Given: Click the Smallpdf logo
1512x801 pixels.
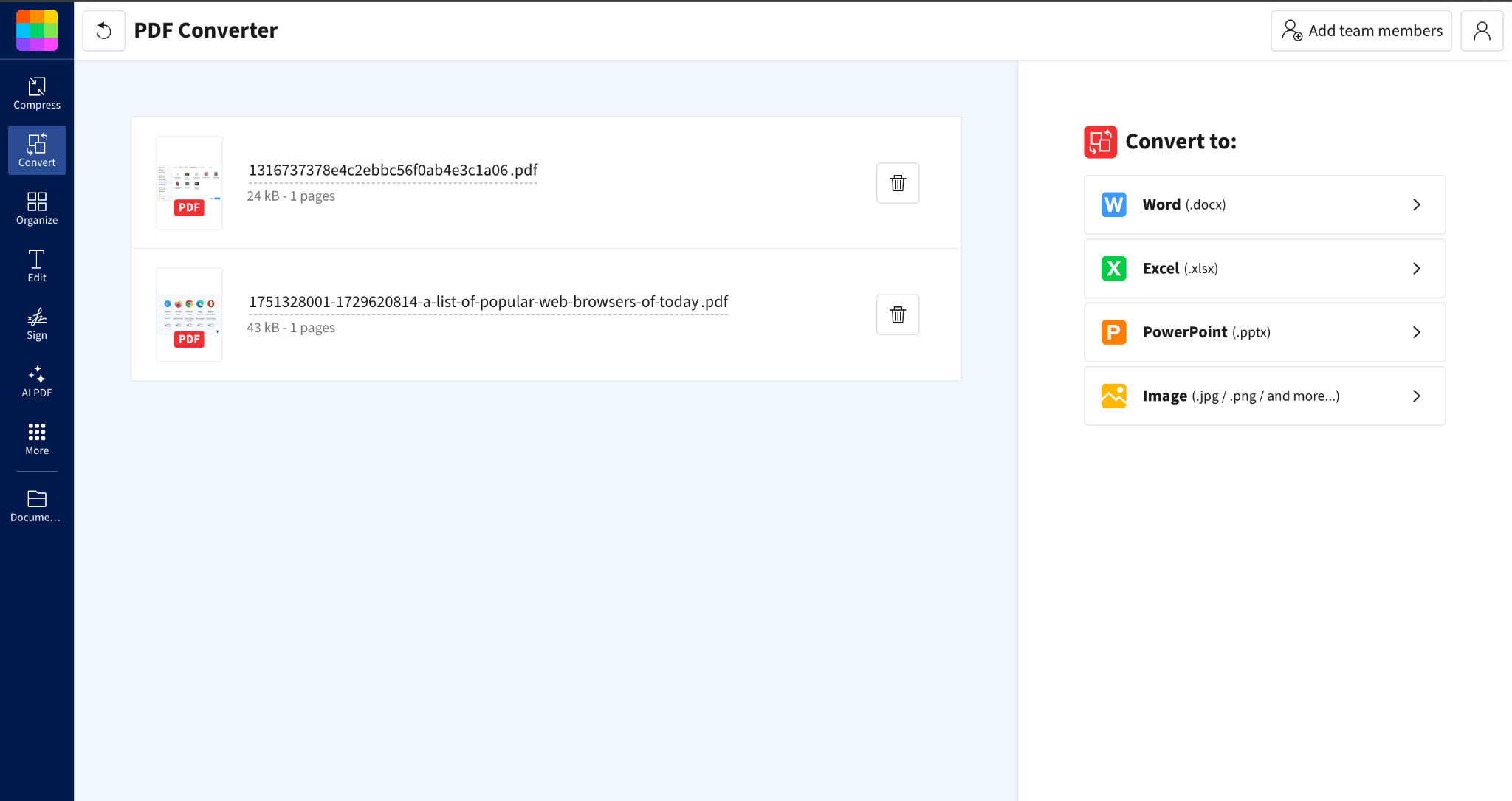Looking at the screenshot, I should pos(36,30).
